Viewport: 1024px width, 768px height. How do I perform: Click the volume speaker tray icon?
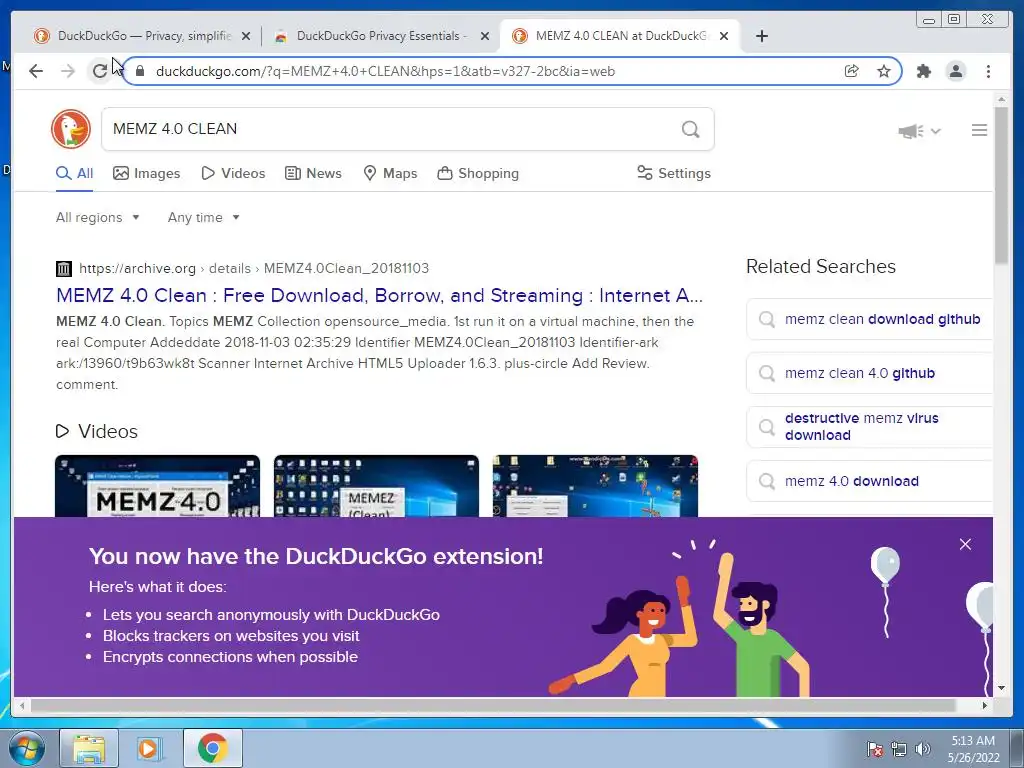pyautogui.click(x=922, y=749)
